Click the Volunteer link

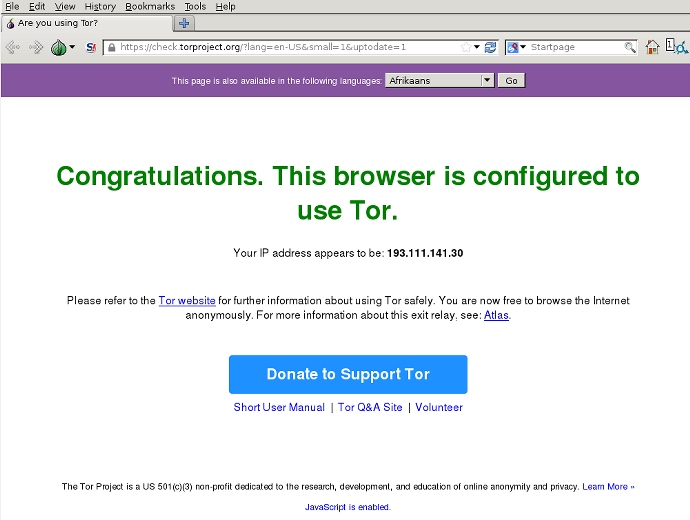(439, 407)
